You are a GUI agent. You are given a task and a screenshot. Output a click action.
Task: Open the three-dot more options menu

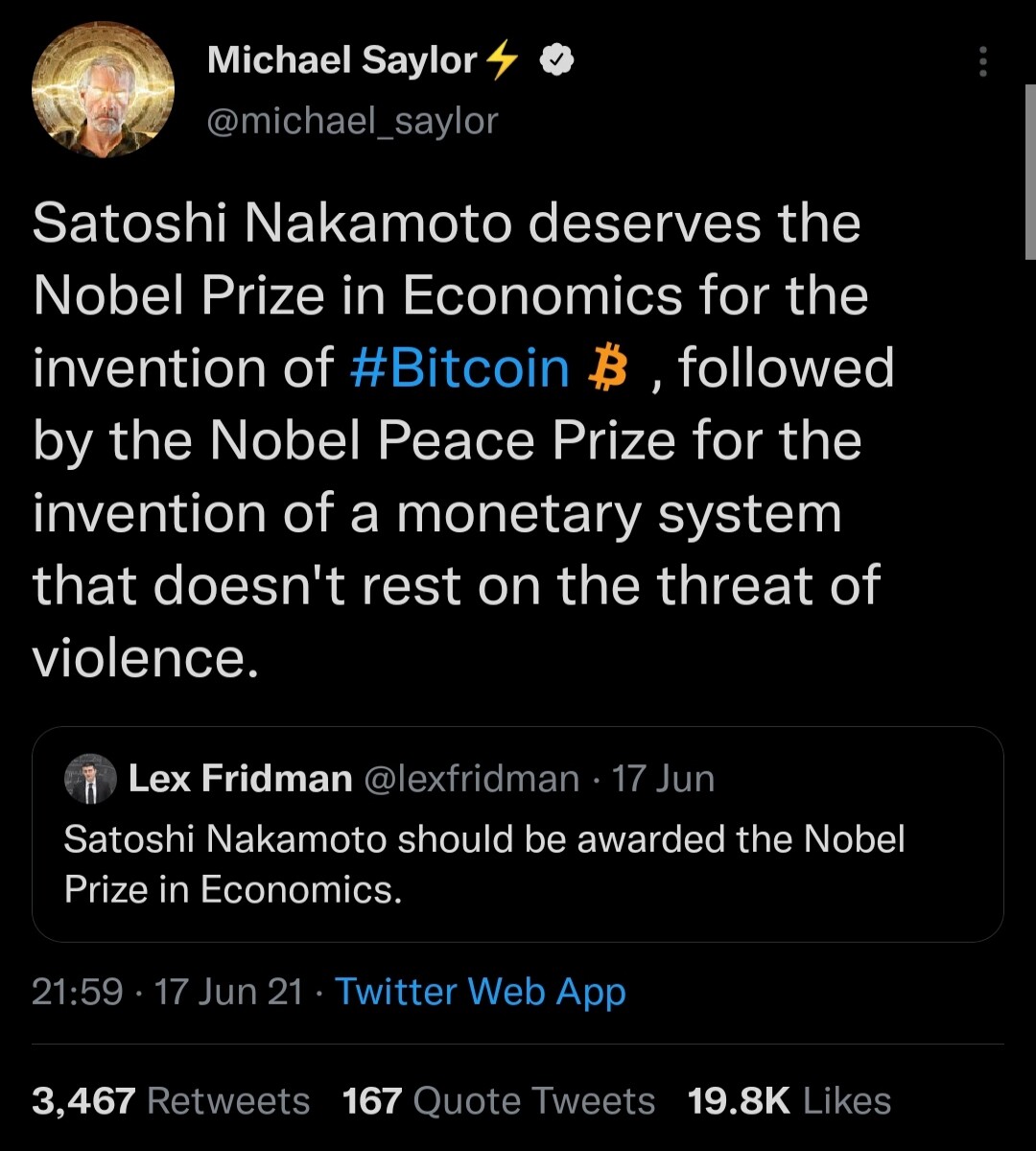click(x=981, y=62)
